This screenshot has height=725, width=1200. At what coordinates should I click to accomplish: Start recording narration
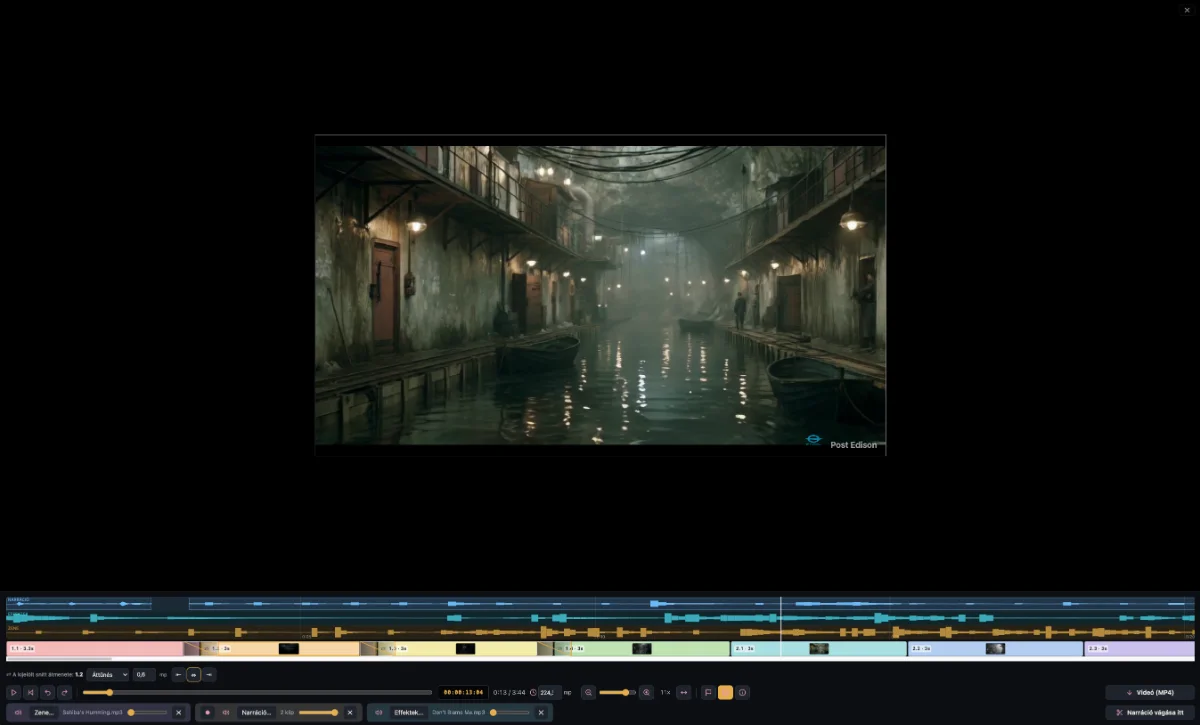coord(208,713)
